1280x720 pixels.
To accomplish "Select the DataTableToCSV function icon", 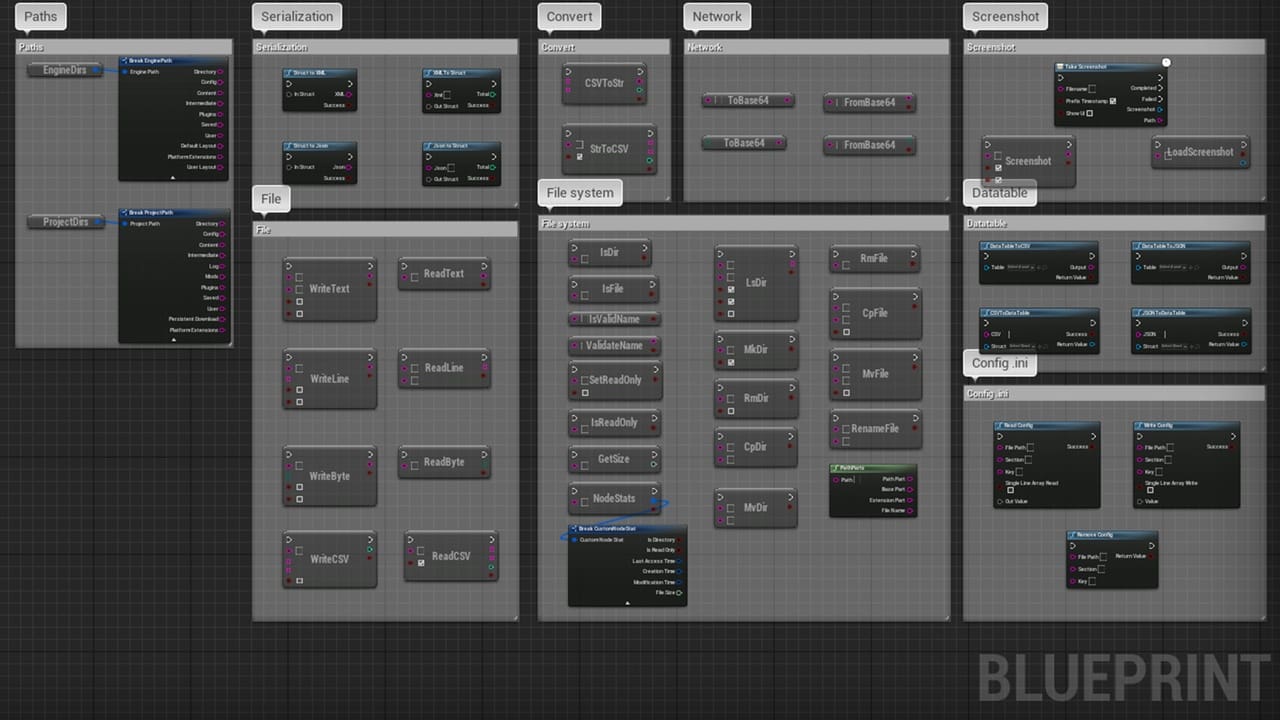I will click(987, 245).
